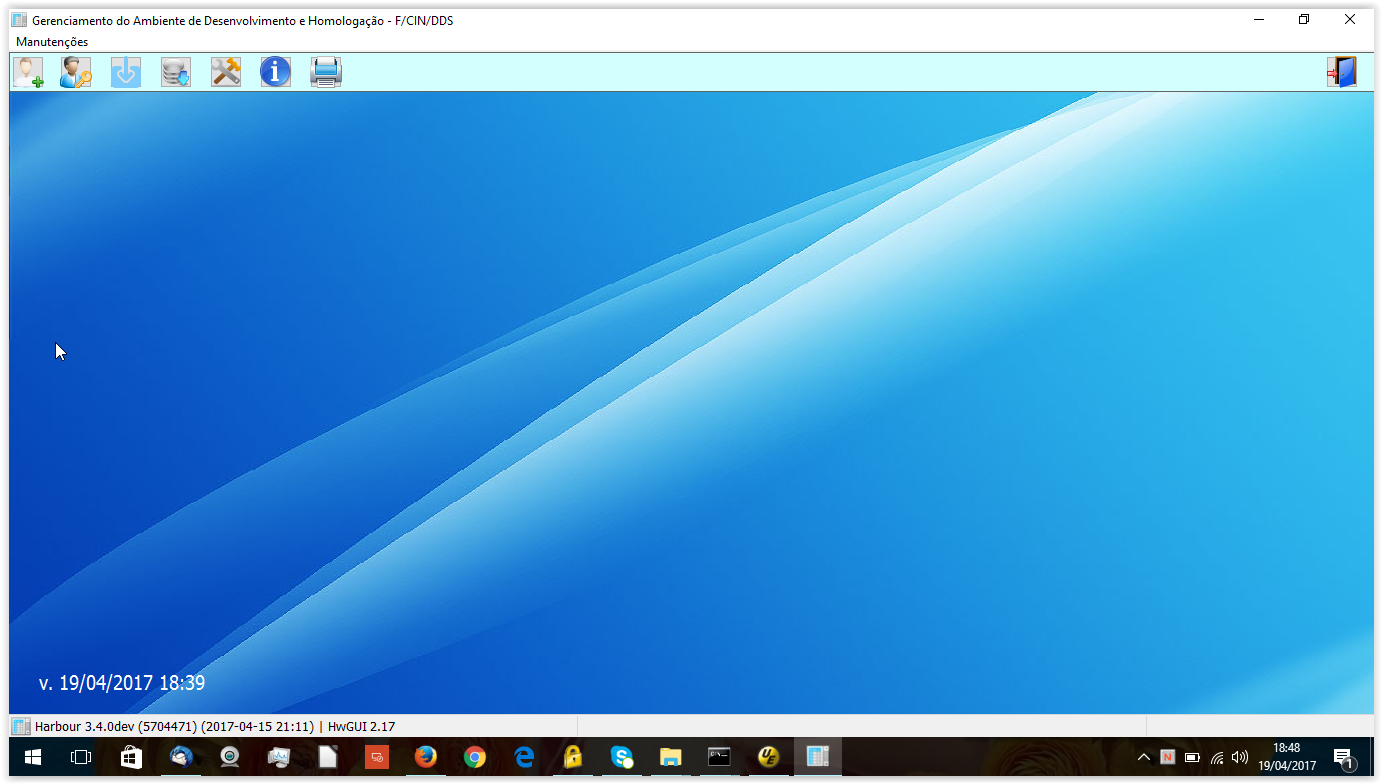Open the user with key permissions icon
Image resolution: width=1382 pixels, height=784 pixels.
tap(76, 72)
